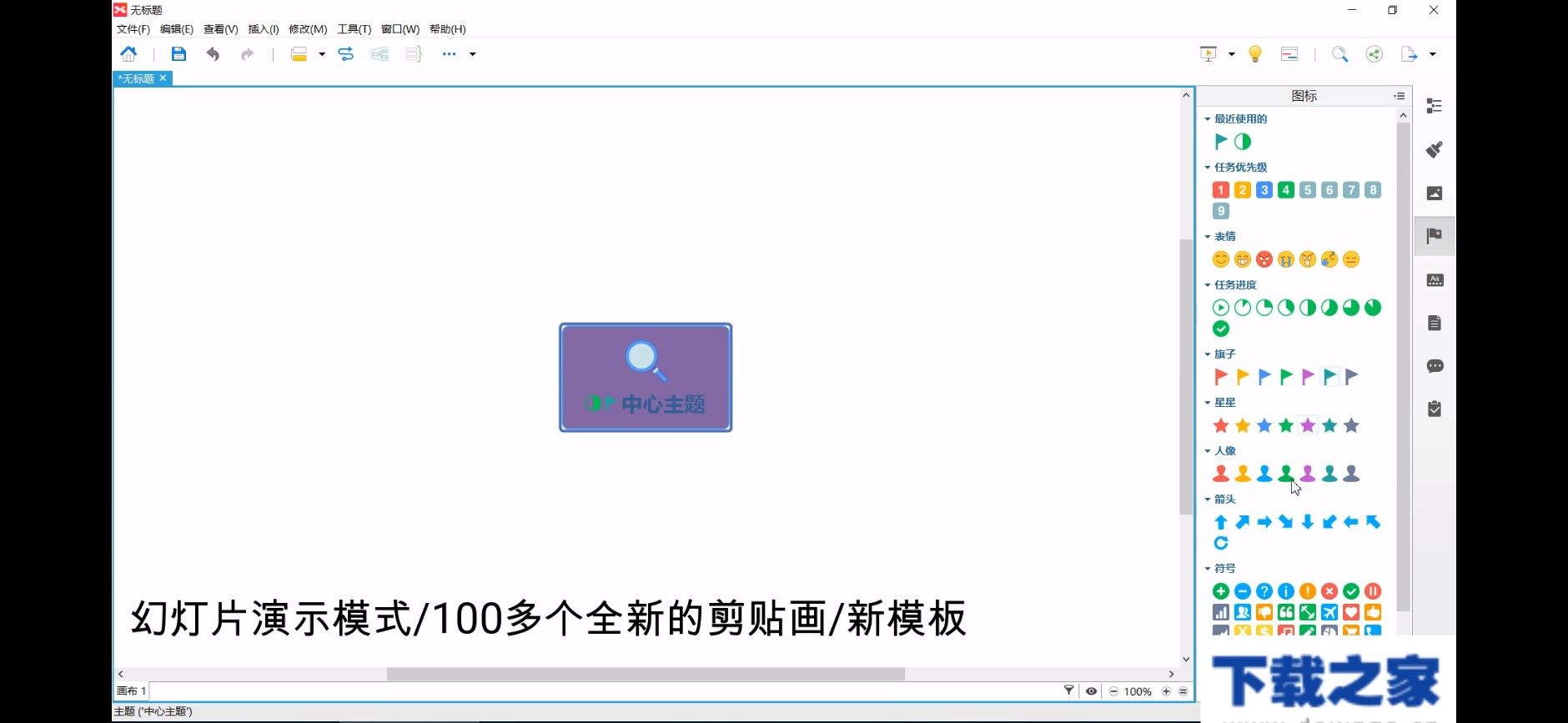Toggle the eye visibility icon
This screenshot has width=1568, height=723.
(x=1091, y=691)
